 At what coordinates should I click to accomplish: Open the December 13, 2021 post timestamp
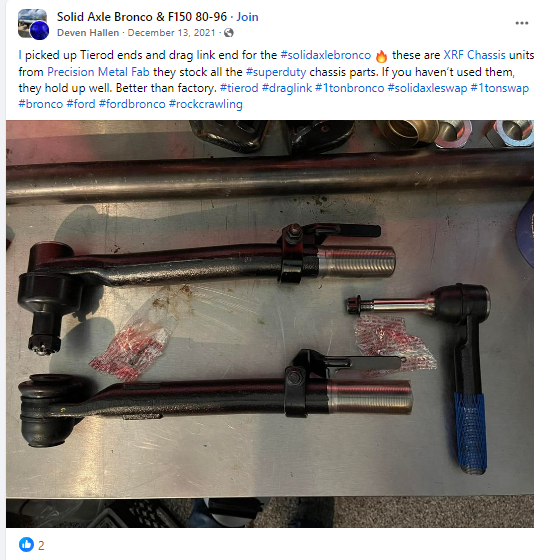(171, 33)
